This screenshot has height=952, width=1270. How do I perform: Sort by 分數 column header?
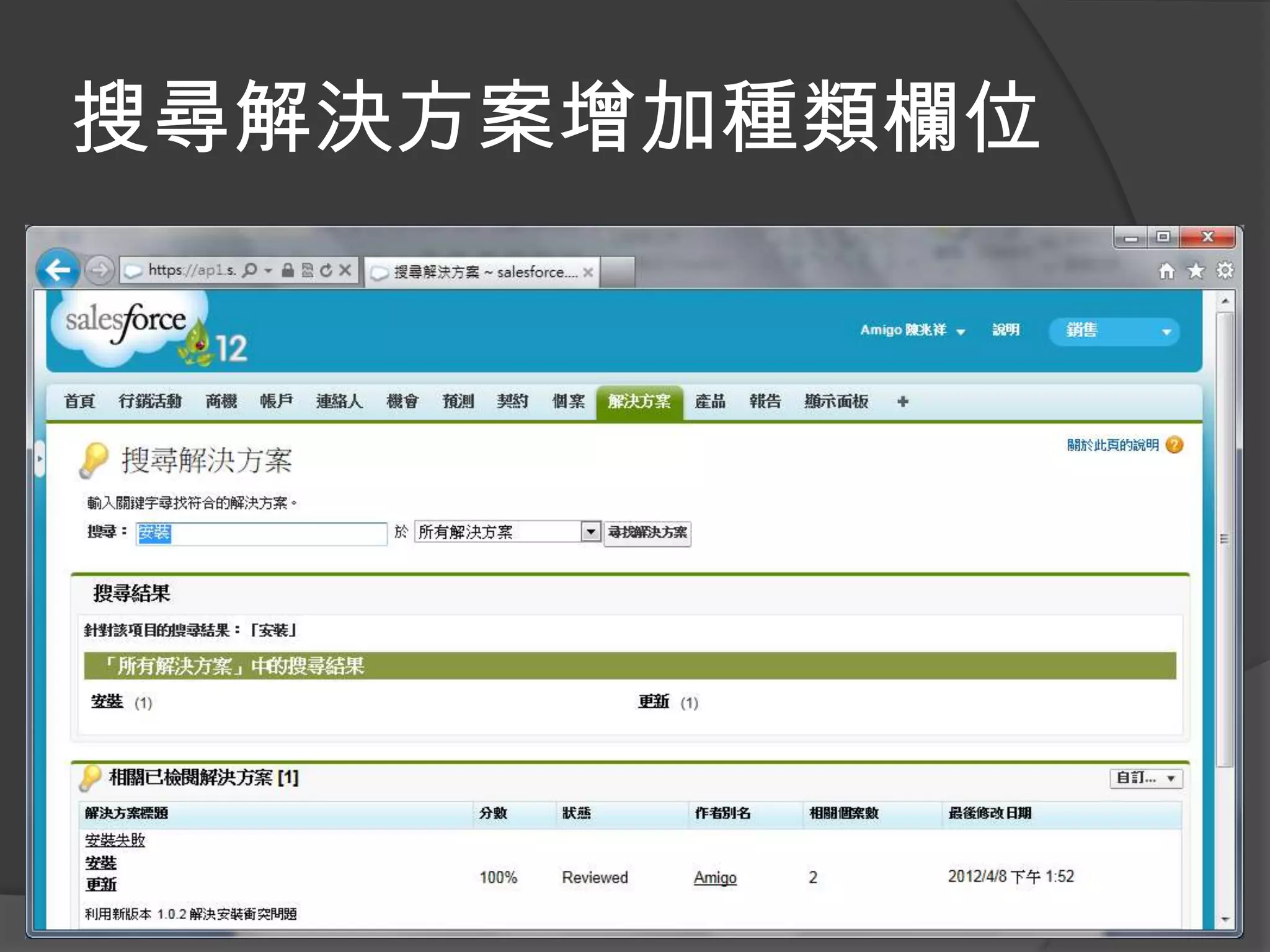(494, 813)
